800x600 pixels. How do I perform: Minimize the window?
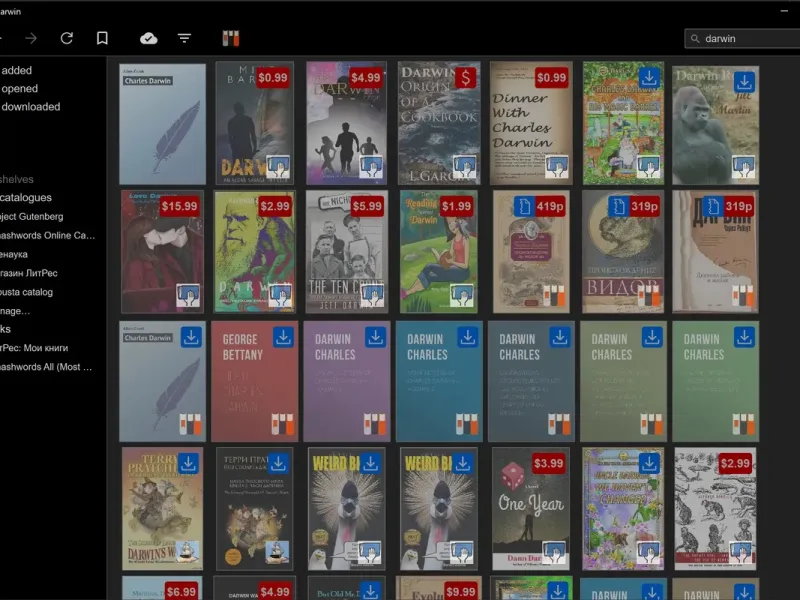point(784,11)
